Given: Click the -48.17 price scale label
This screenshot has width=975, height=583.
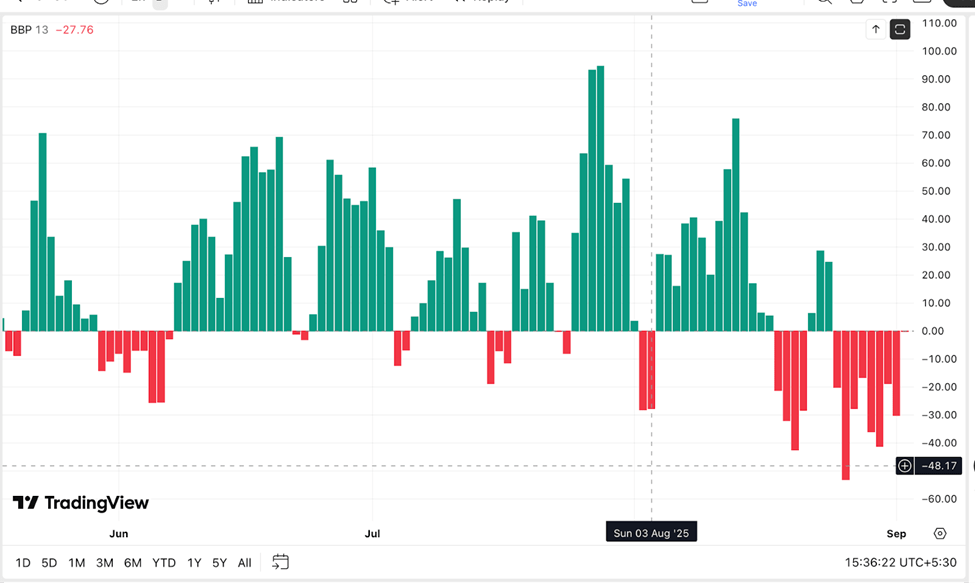Looking at the screenshot, I should click(940, 466).
